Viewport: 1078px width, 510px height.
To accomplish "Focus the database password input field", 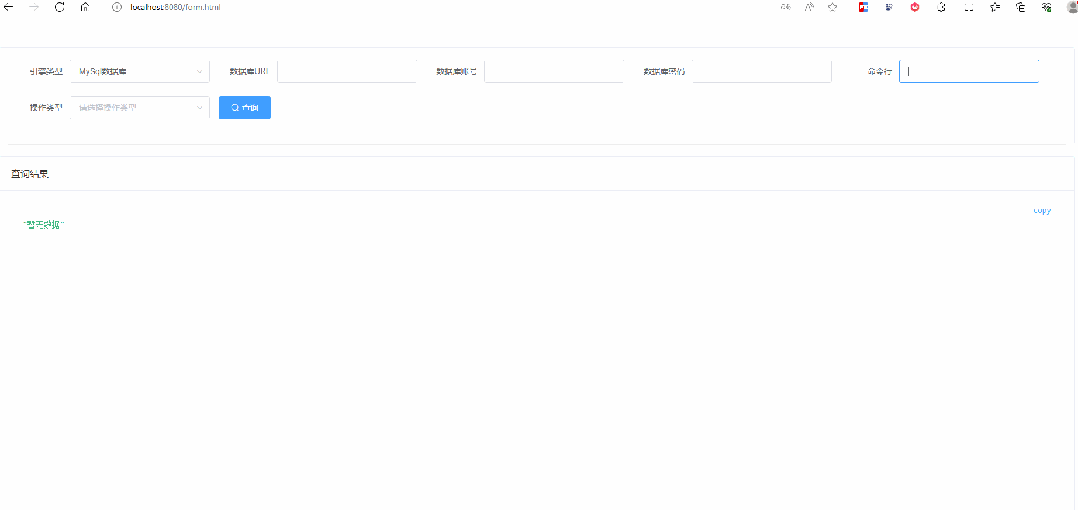I will click(762, 71).
